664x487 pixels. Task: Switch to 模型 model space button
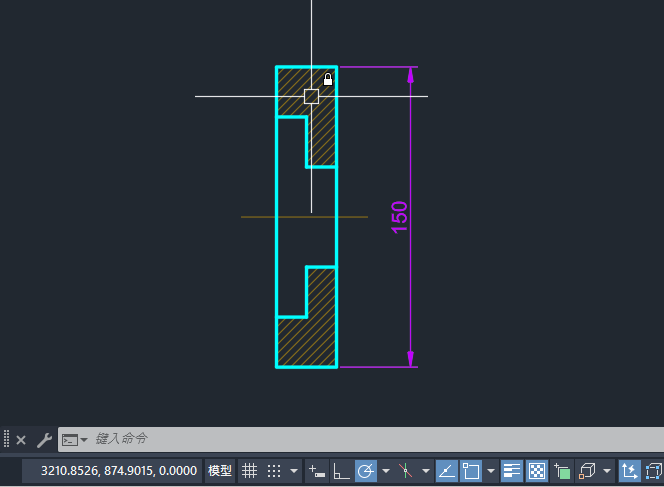click(220, 471)
